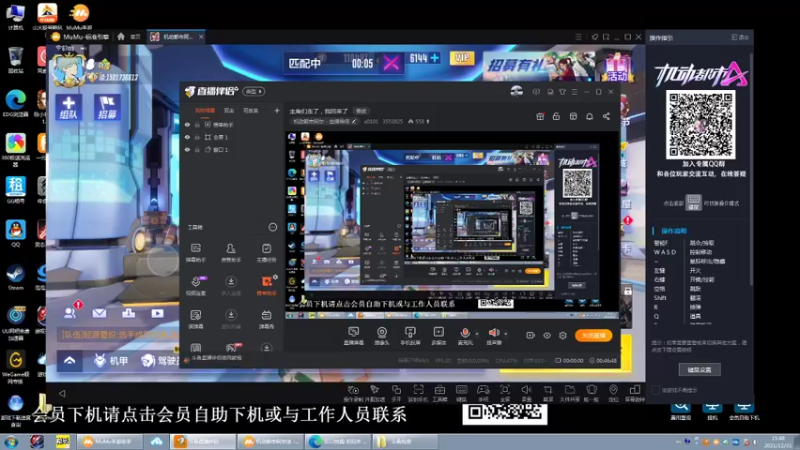Open MuMu title bar menu icon
The image size is (800, 450).
pos(578,37)
